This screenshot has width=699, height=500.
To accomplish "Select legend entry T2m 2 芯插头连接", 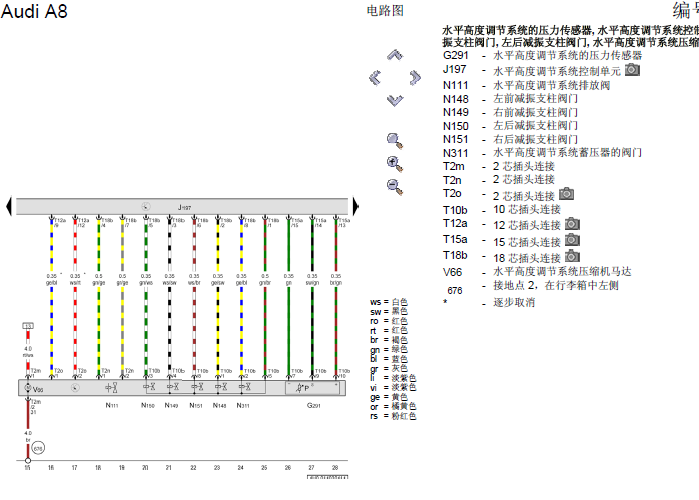I will click(499, 166).
